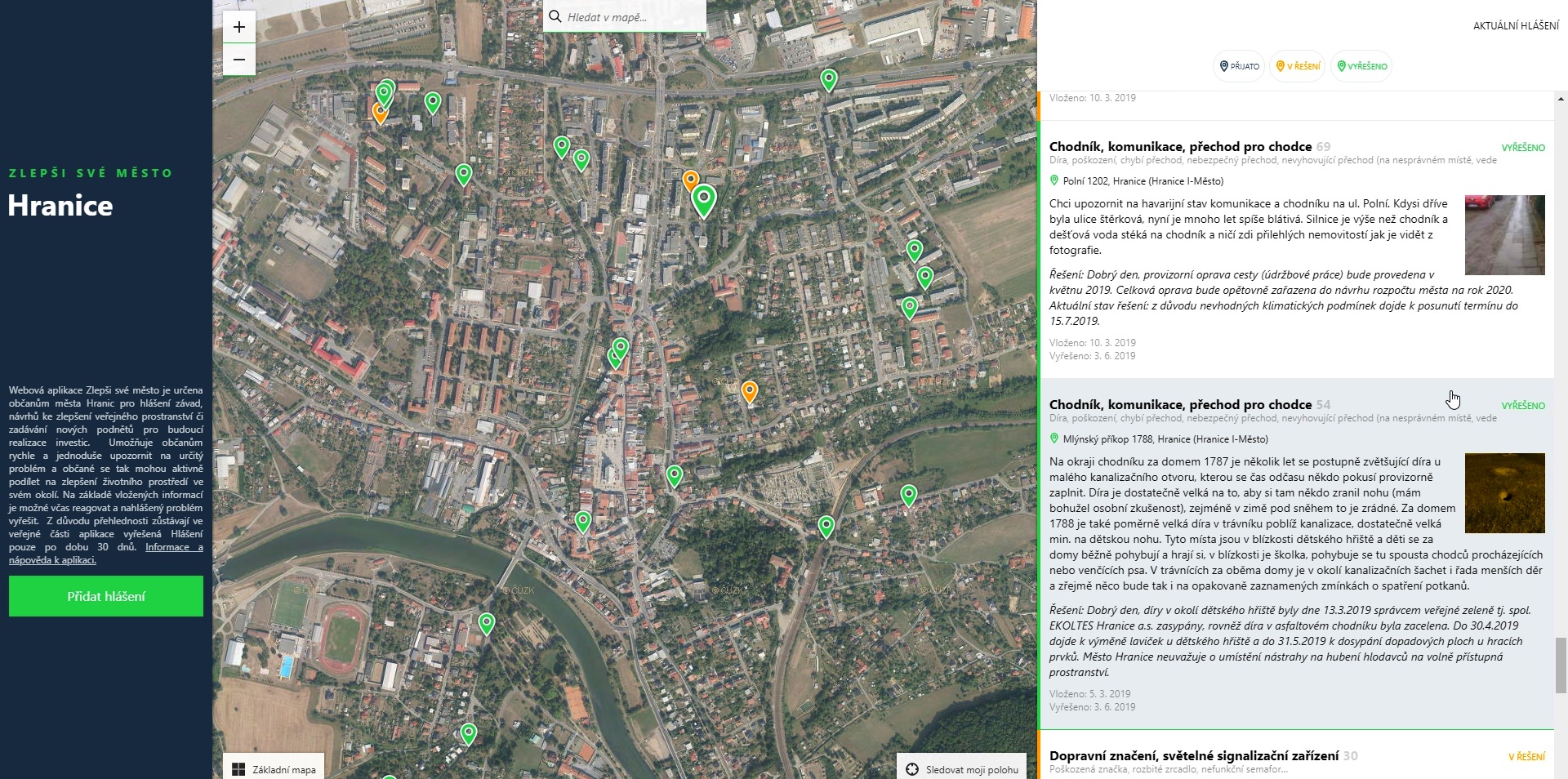
Task: Open the Mlýnský příkop report photo thumbnail
Action: [x=1505, y=493]
